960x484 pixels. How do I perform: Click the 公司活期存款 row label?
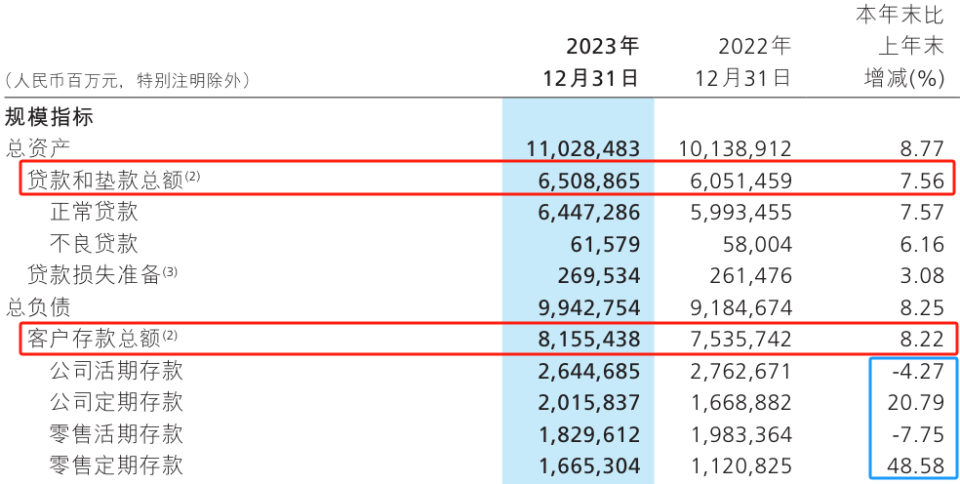(x=116, y=371)
